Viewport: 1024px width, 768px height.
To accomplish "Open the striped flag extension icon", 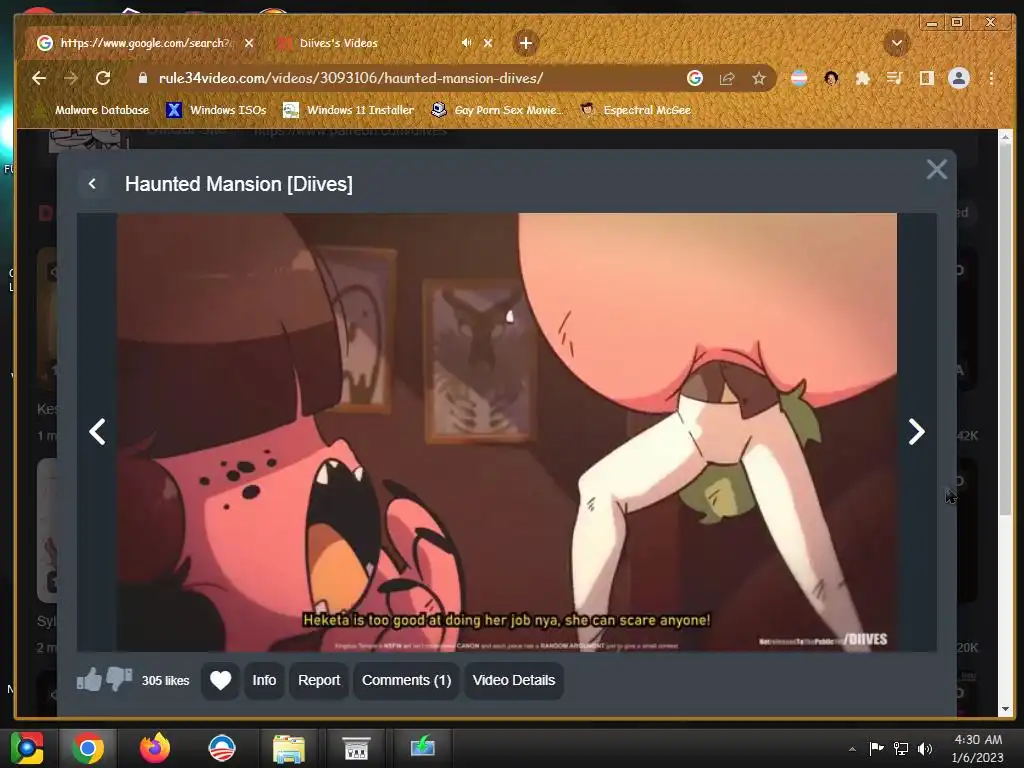I will point(799,78).
